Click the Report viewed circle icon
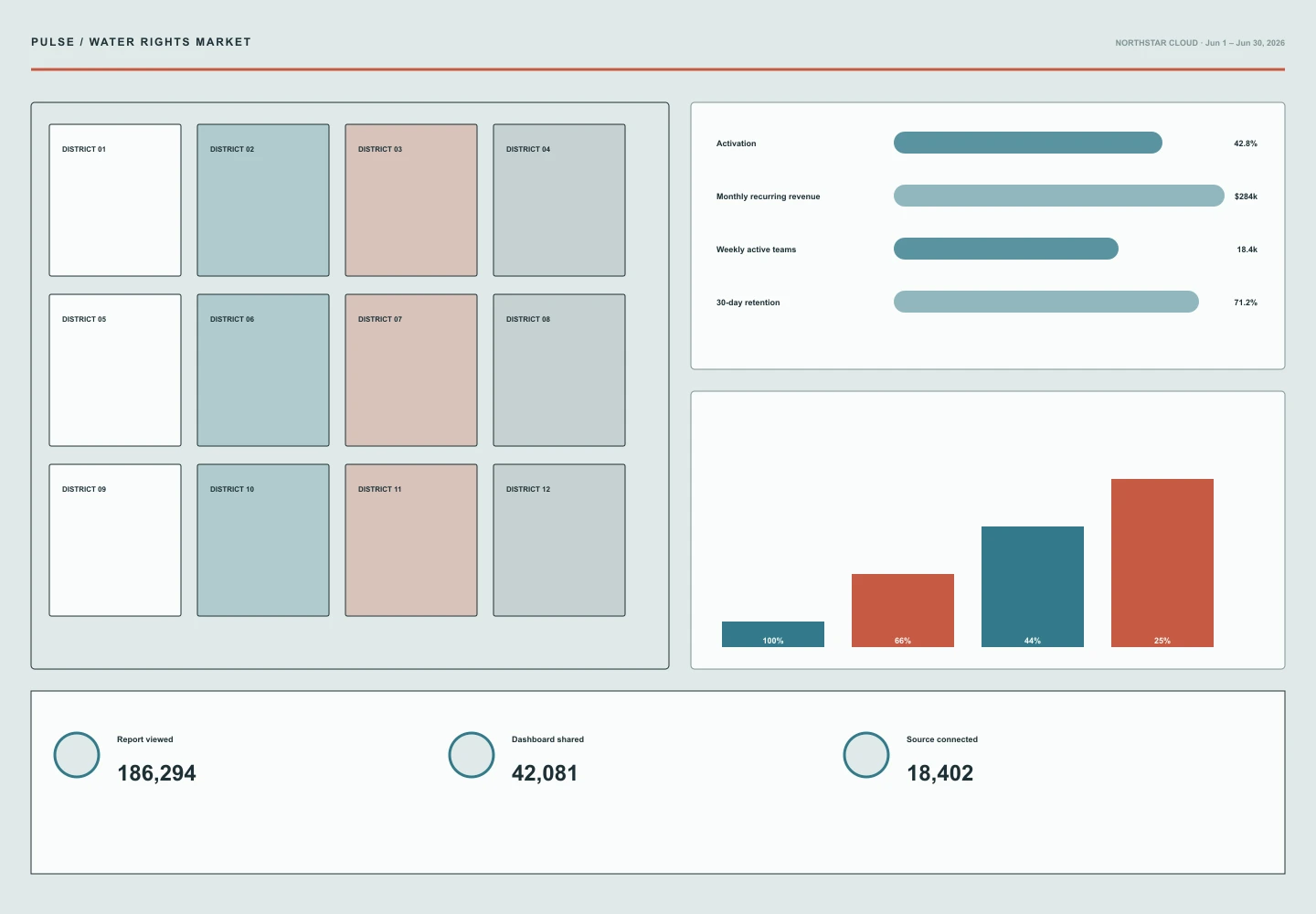This screenshot has height=914, width=1316. pos(77,755)
